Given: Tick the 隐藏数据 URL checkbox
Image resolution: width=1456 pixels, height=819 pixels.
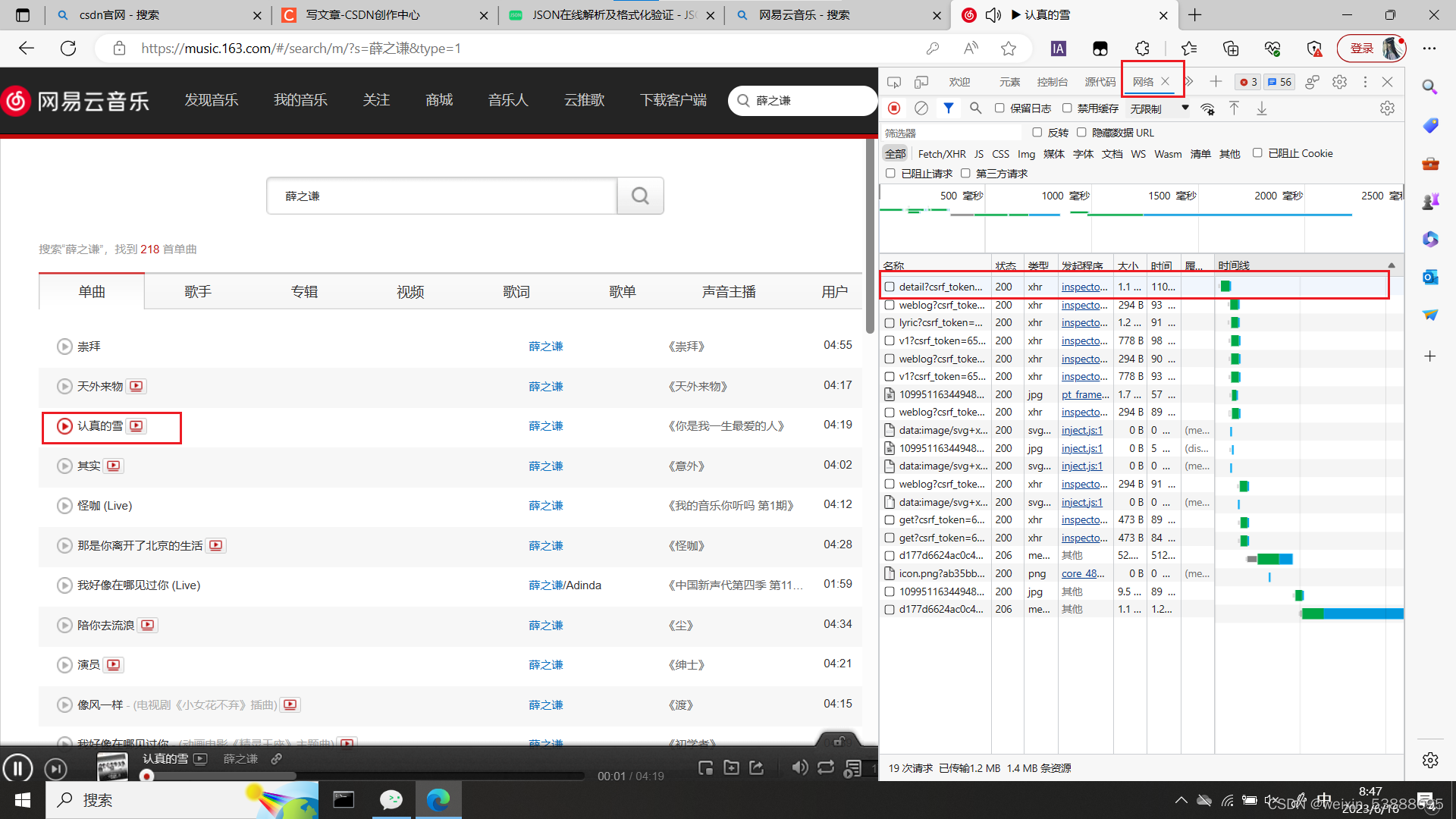Looking at the screenshot, I should [x=1081, y=133].
